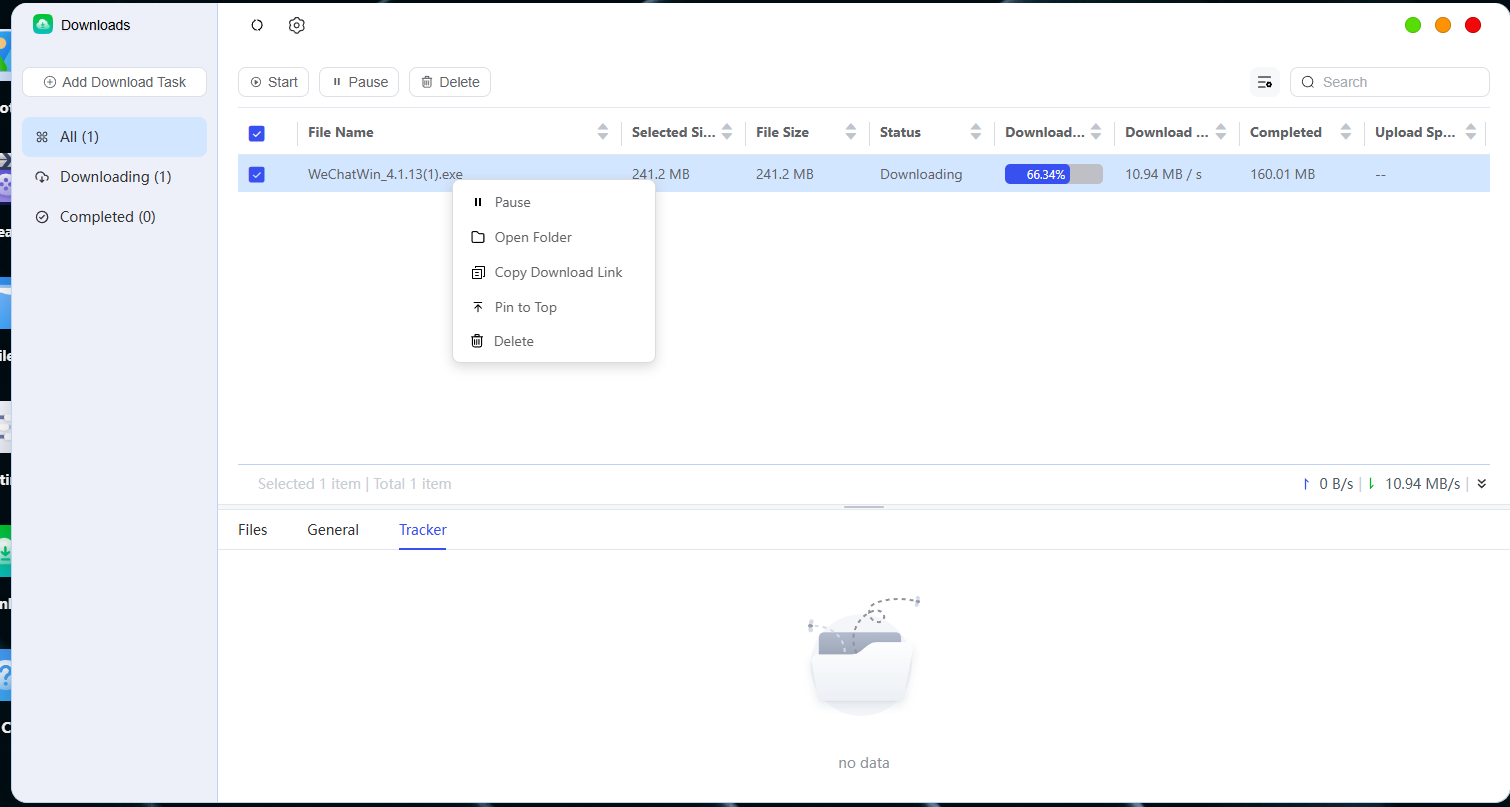Click the double-chevron icon next to speed indicator
This screenshot has width=1510, height=807.
click(x=1481, y=484)
